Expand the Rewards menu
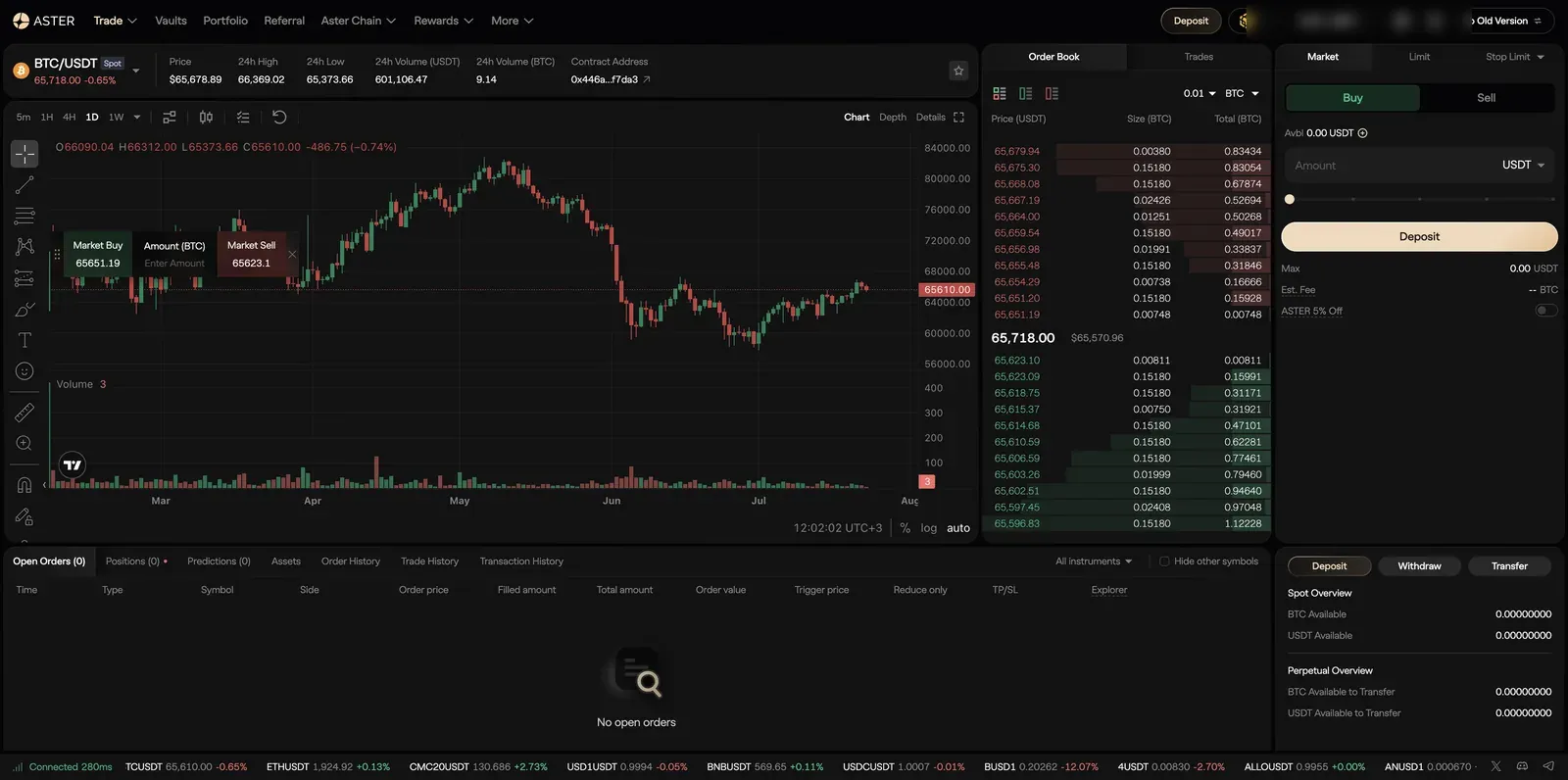This screenshot has height=780, width=1568. [443, 21]
